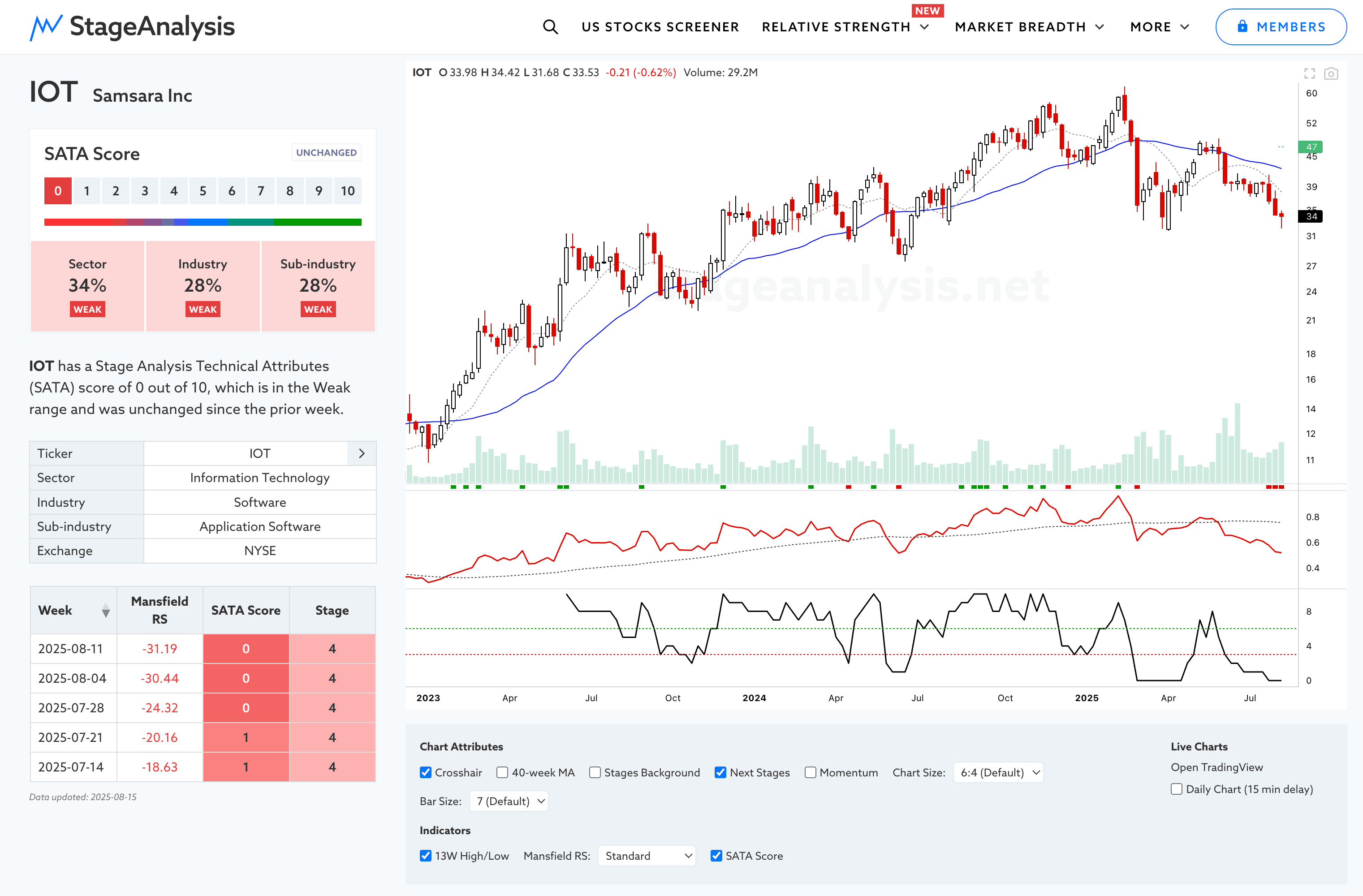Screen dimensions: 1363x896
Task: Click the Unchanged status badge
Action: pos(327,152)
